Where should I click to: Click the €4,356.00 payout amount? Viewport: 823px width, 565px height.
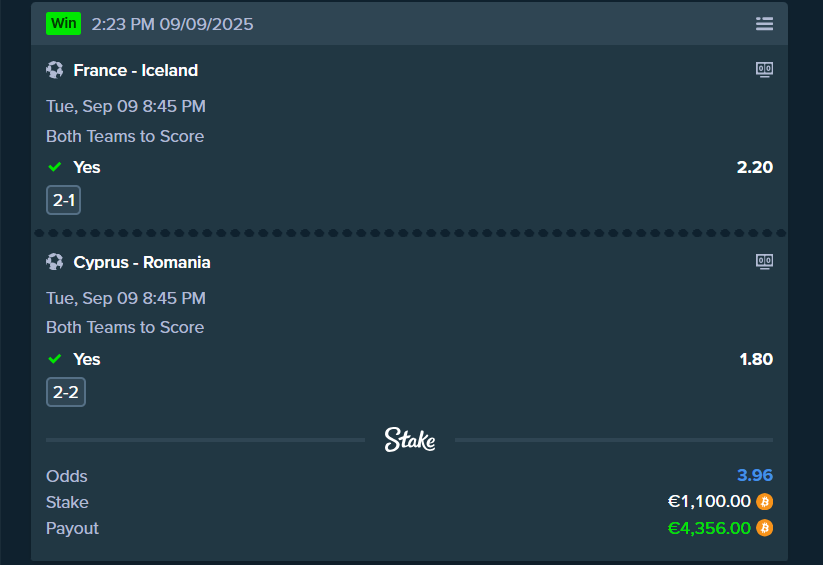tap(709, 528)
